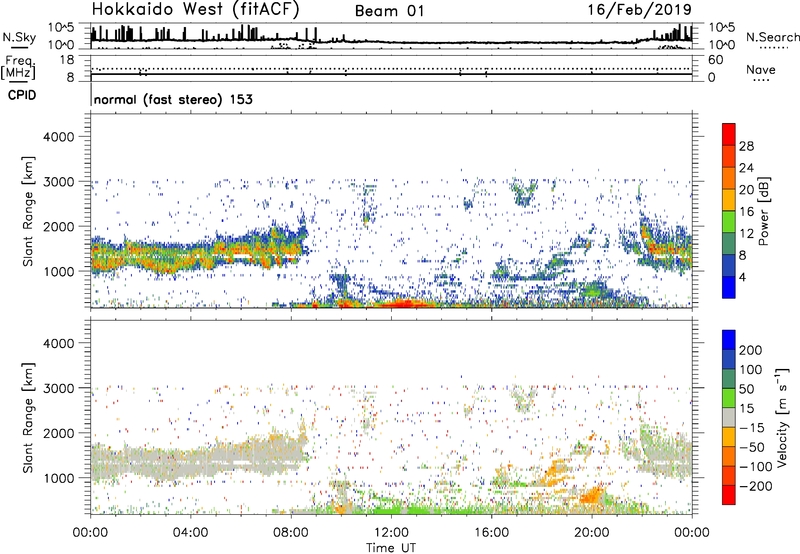Click the 'N.Search' legend label

(x=772, y=37)
